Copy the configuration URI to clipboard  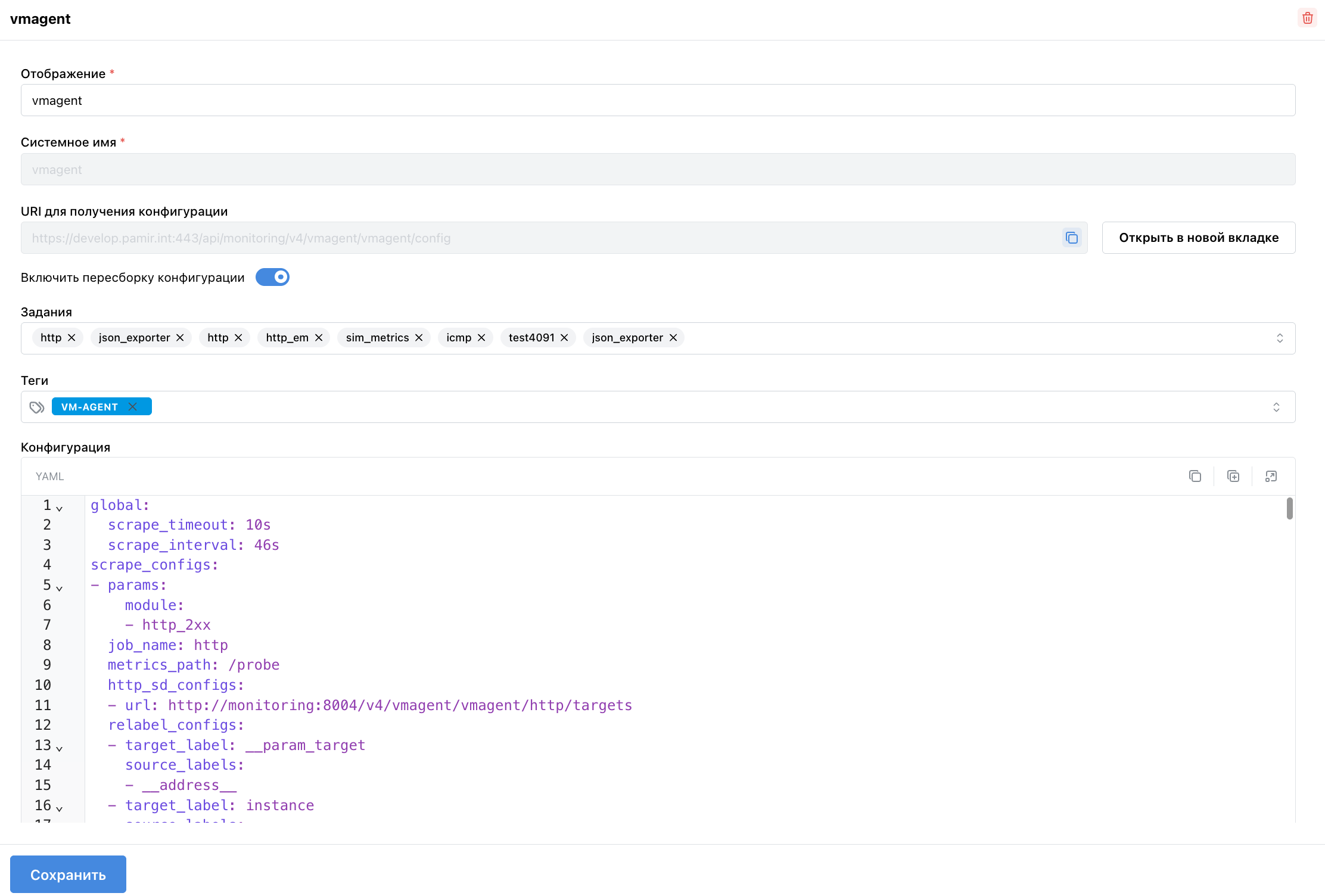[1071, 238]
